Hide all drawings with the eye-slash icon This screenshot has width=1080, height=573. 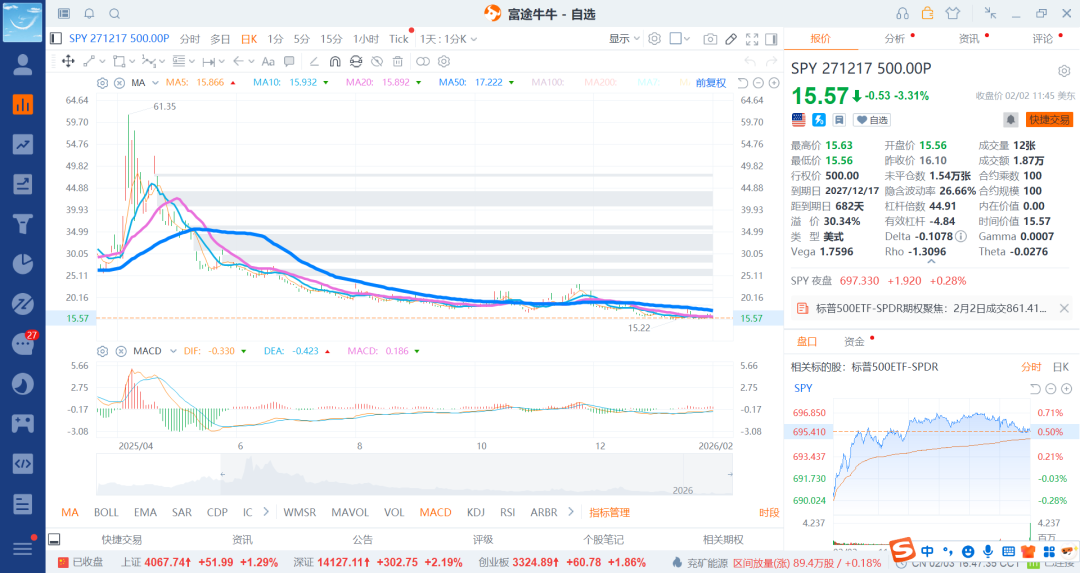[377, 61]
